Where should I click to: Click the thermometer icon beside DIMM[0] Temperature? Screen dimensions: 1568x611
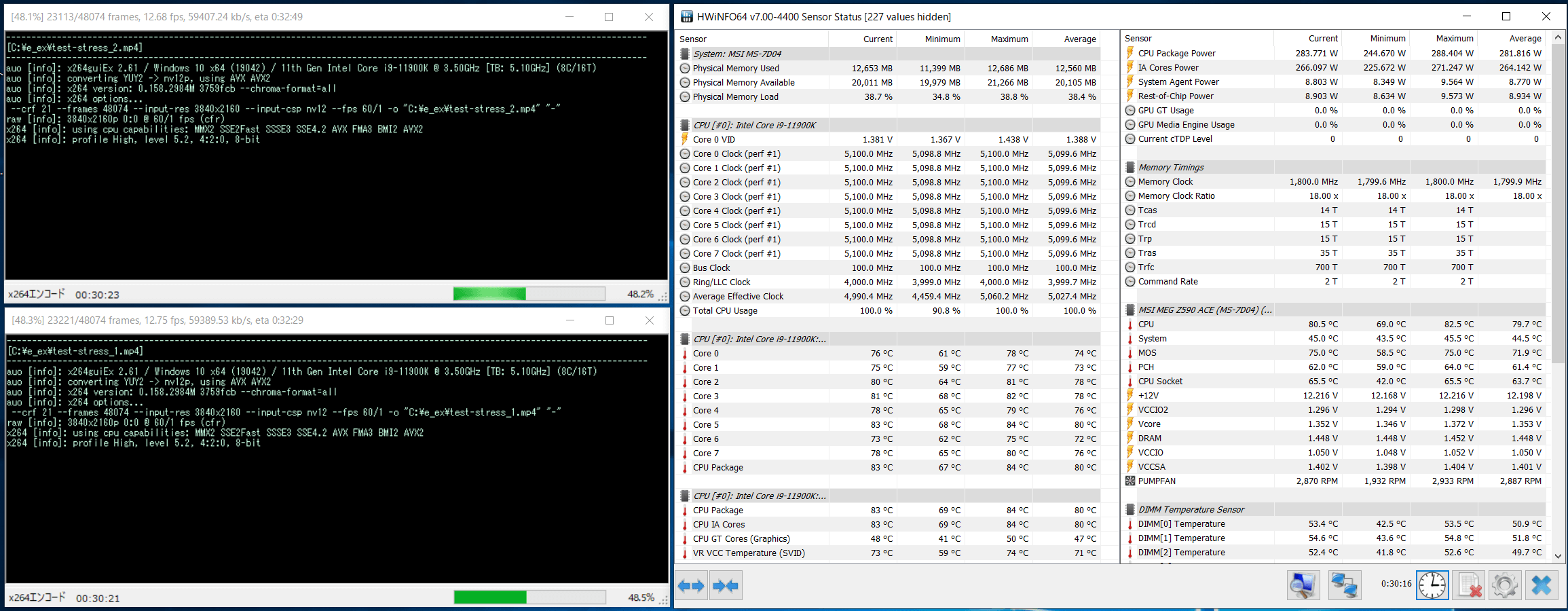[x=1130, y=523]
